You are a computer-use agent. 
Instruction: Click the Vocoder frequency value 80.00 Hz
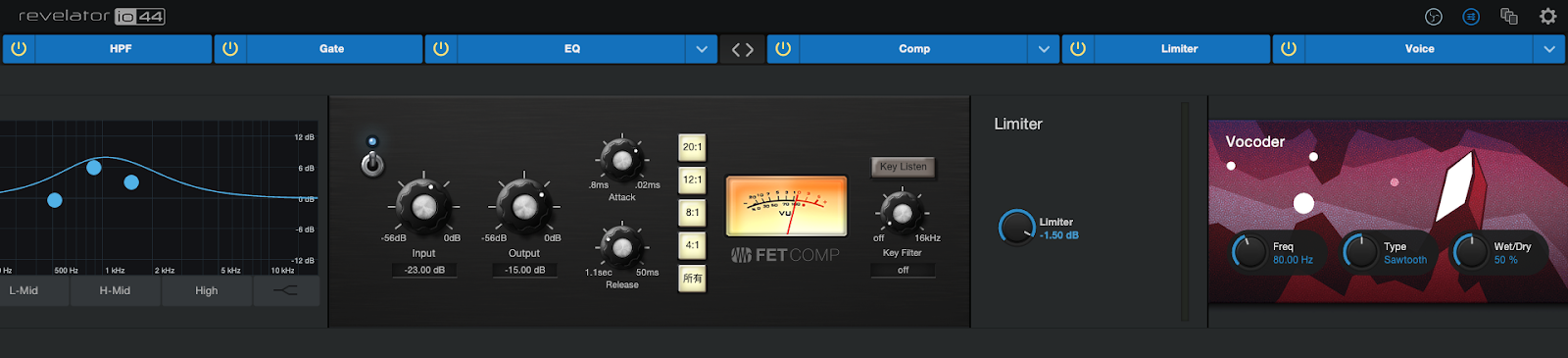(x=1293, y=260)
